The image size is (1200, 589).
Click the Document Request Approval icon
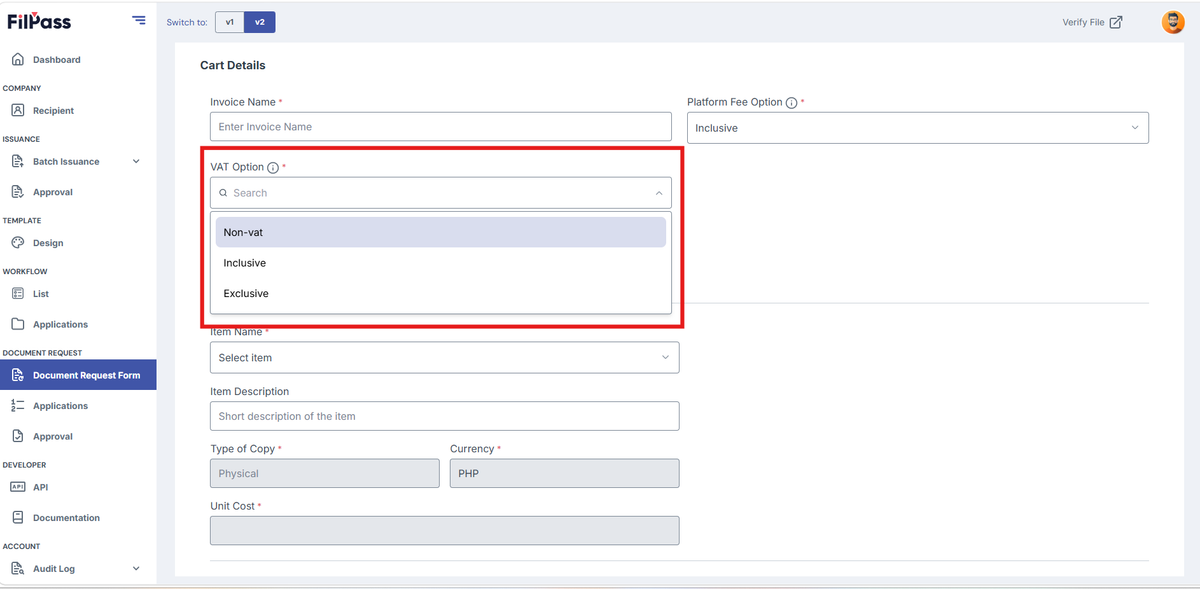[17, 436]
